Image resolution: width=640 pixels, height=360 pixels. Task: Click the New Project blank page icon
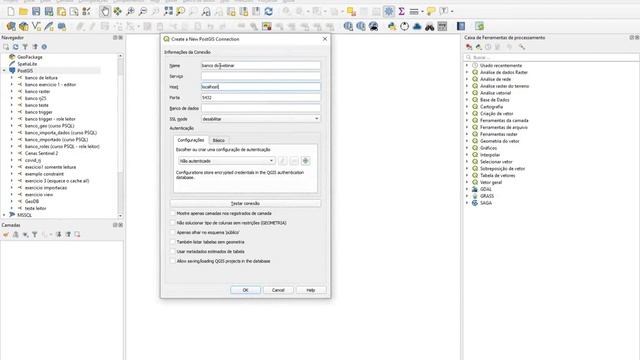pyautogui.click(x=11, y=11)
